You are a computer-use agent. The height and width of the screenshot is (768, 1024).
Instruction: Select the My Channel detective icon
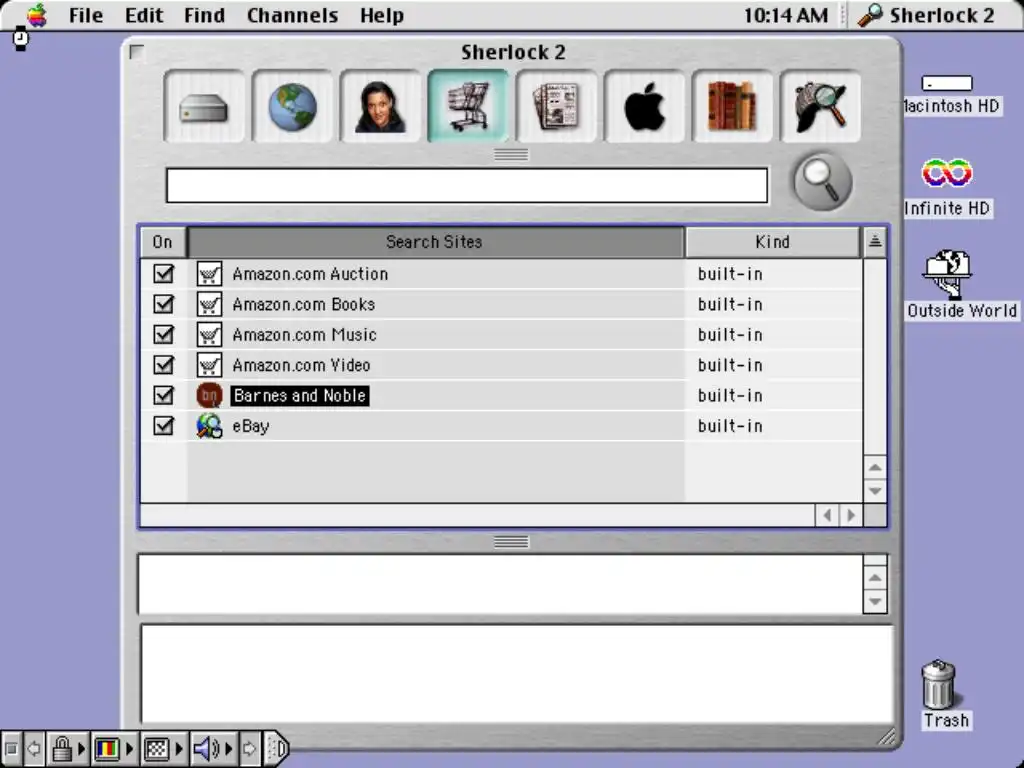pyautogui.click(x=820, y=106)
